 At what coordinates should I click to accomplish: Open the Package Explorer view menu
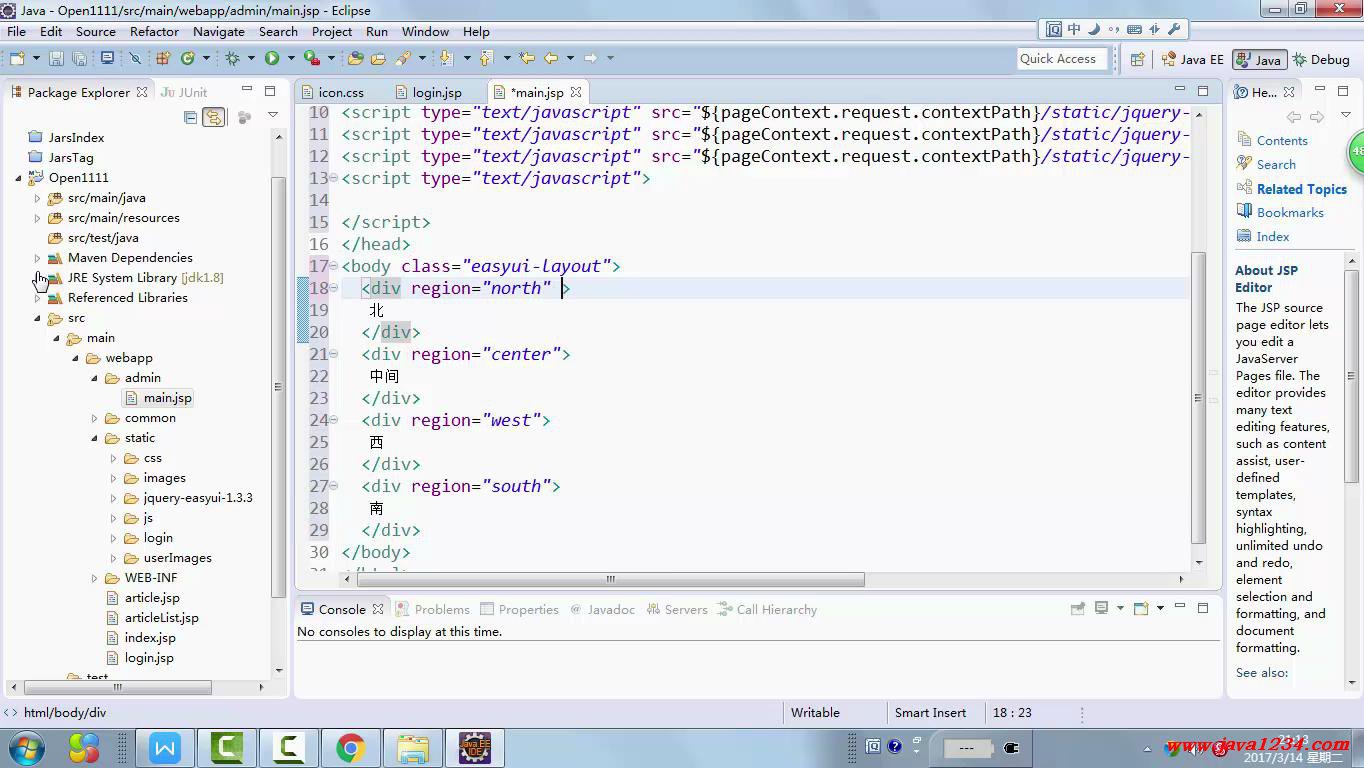pyautogui.click(x=272, y=116)
